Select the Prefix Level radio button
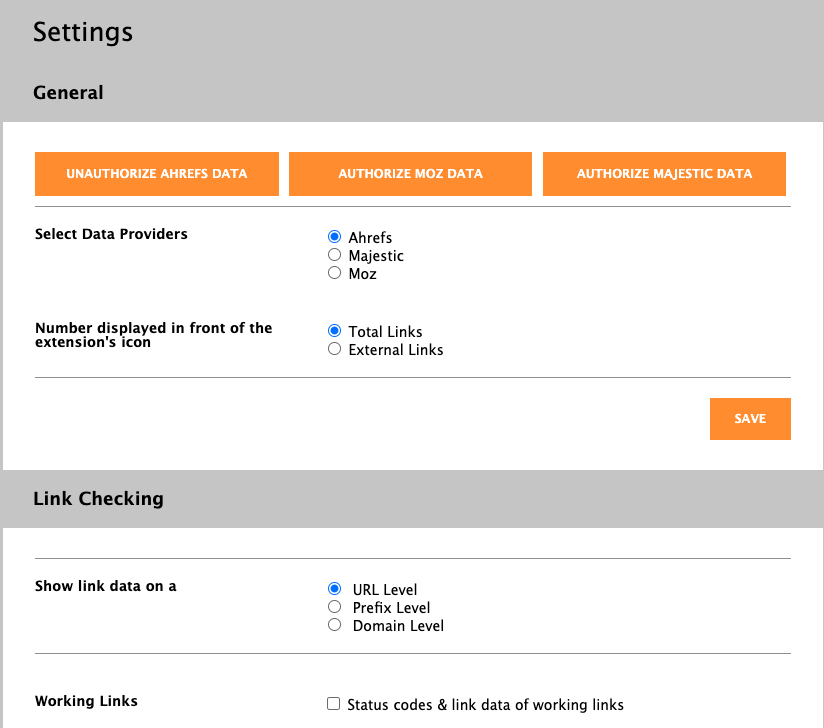The width and height of the screenshot is (824, 728). click(x=335, y=607)
